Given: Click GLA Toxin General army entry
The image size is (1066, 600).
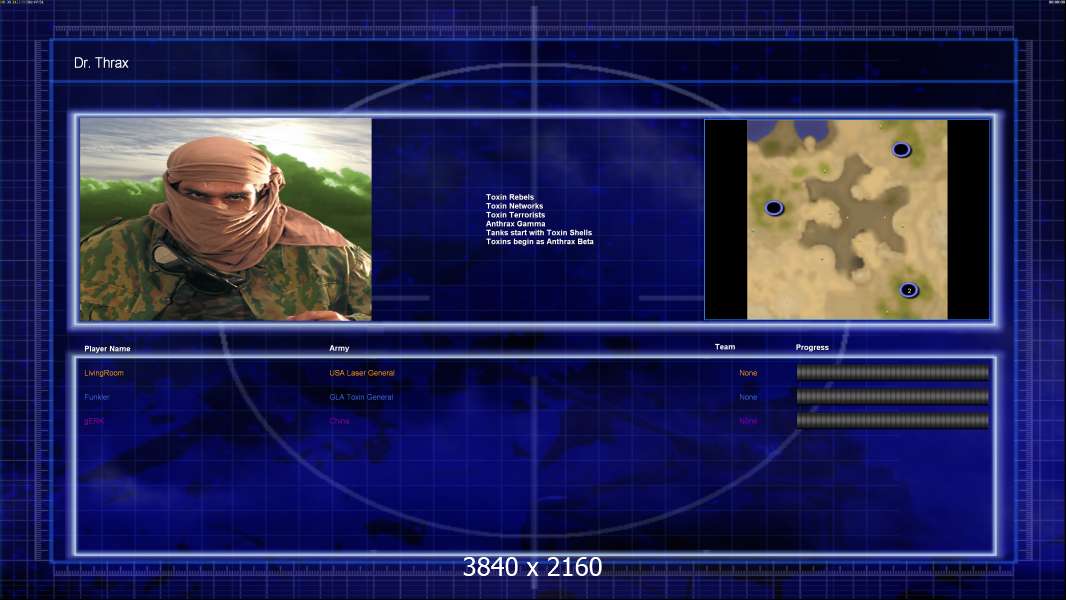Looking at the screenshot, I should pos(361,397).
